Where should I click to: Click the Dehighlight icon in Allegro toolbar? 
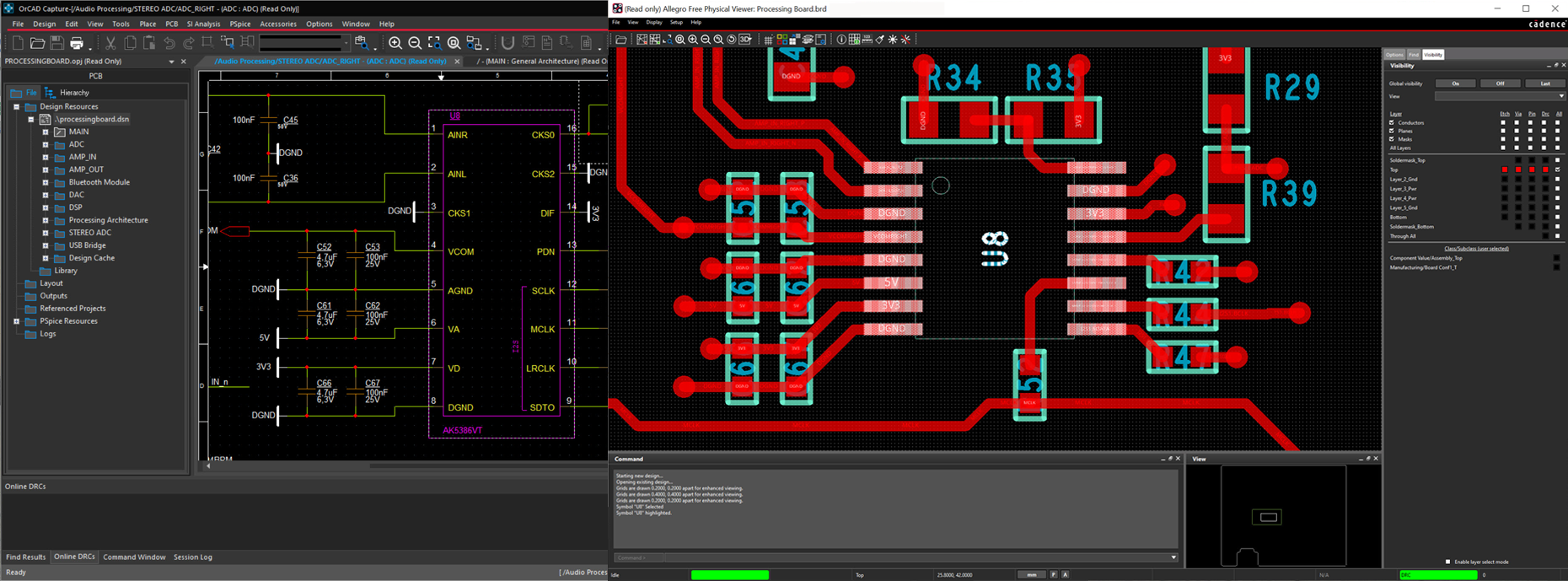click(x=906, y=40)
